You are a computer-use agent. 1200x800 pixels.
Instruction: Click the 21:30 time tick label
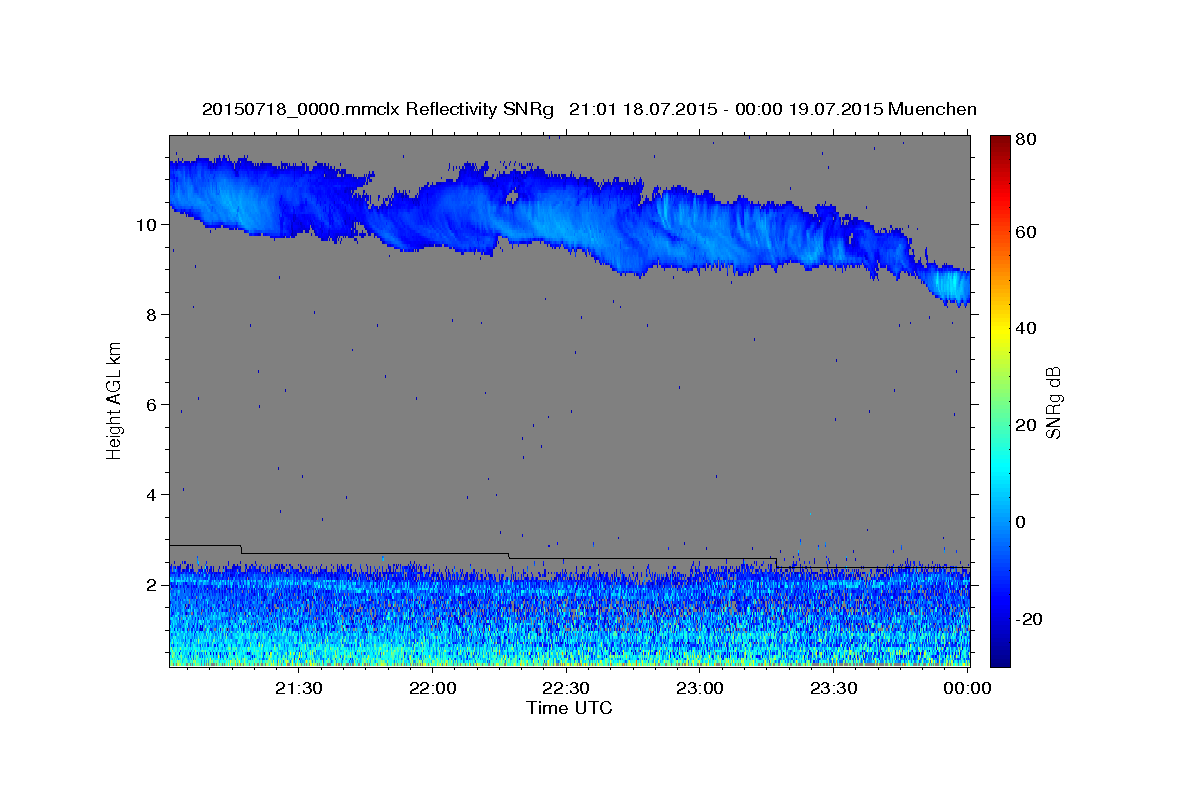point(298,688)
